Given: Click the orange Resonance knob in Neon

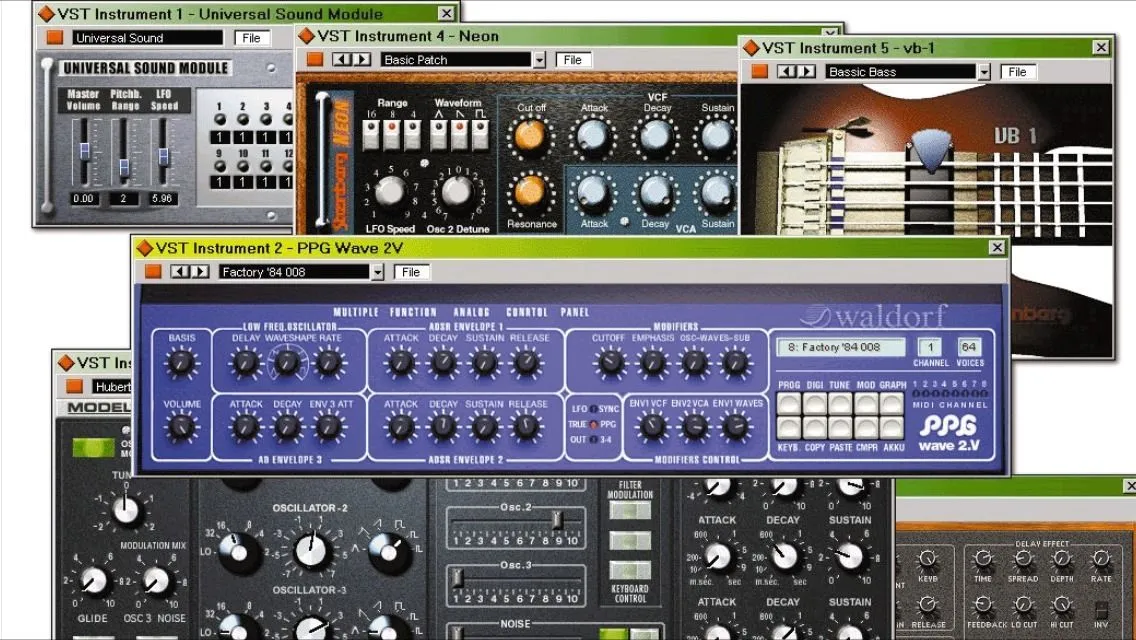Looking at the screenshot, I should click(x=530, y=192).
